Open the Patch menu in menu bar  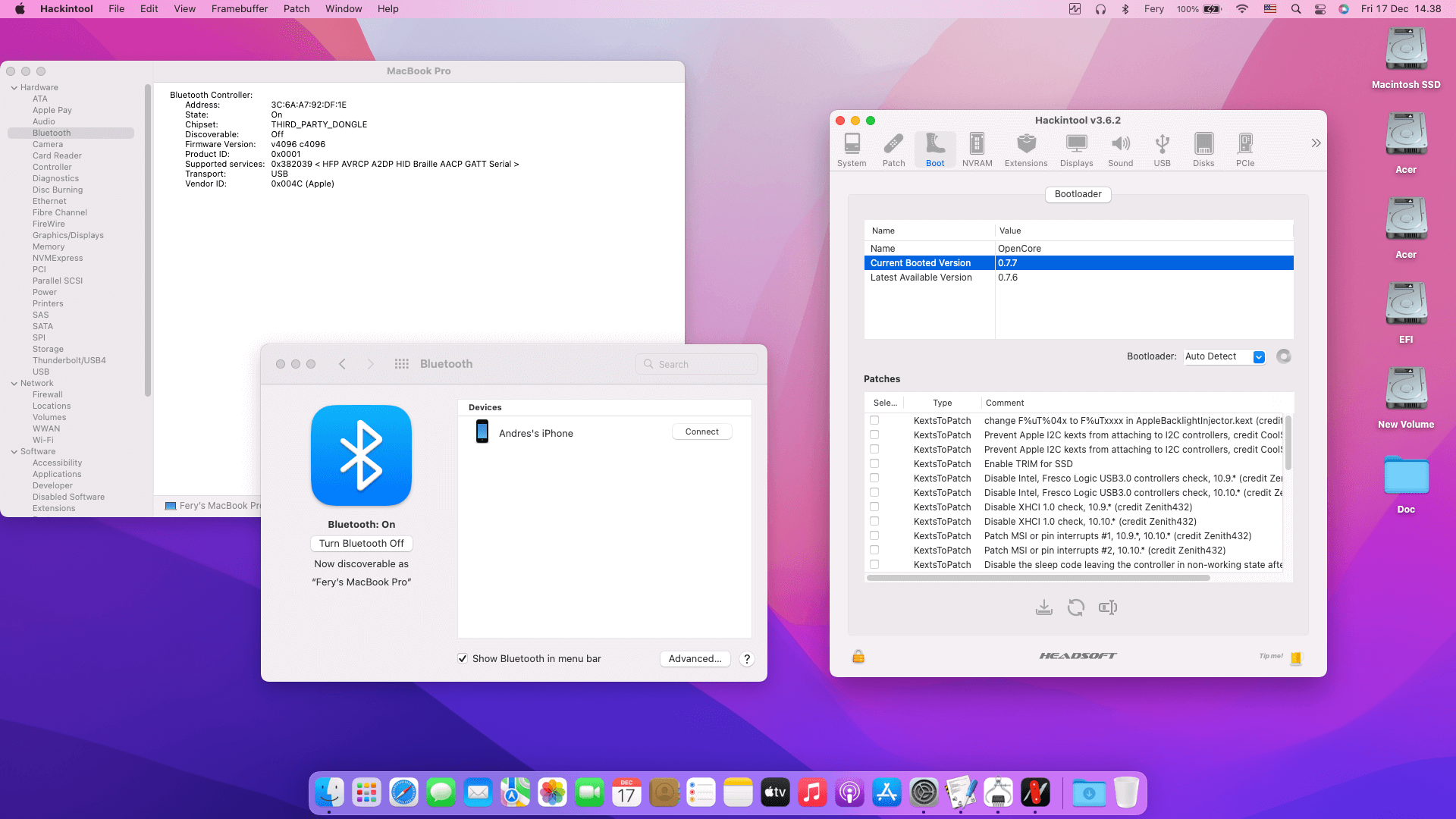pyautogui.click(x=297, y=9)
